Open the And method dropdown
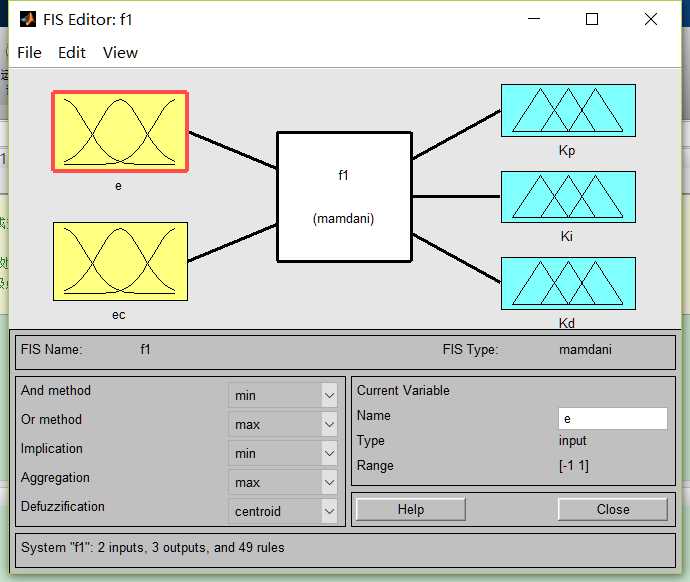 283,395
